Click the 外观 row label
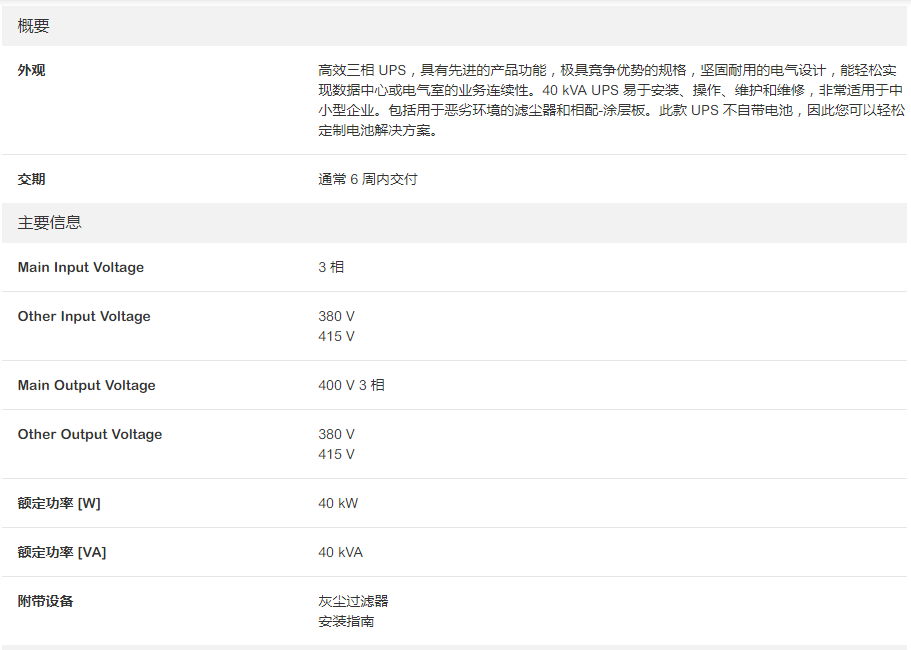 coord(32,70)
